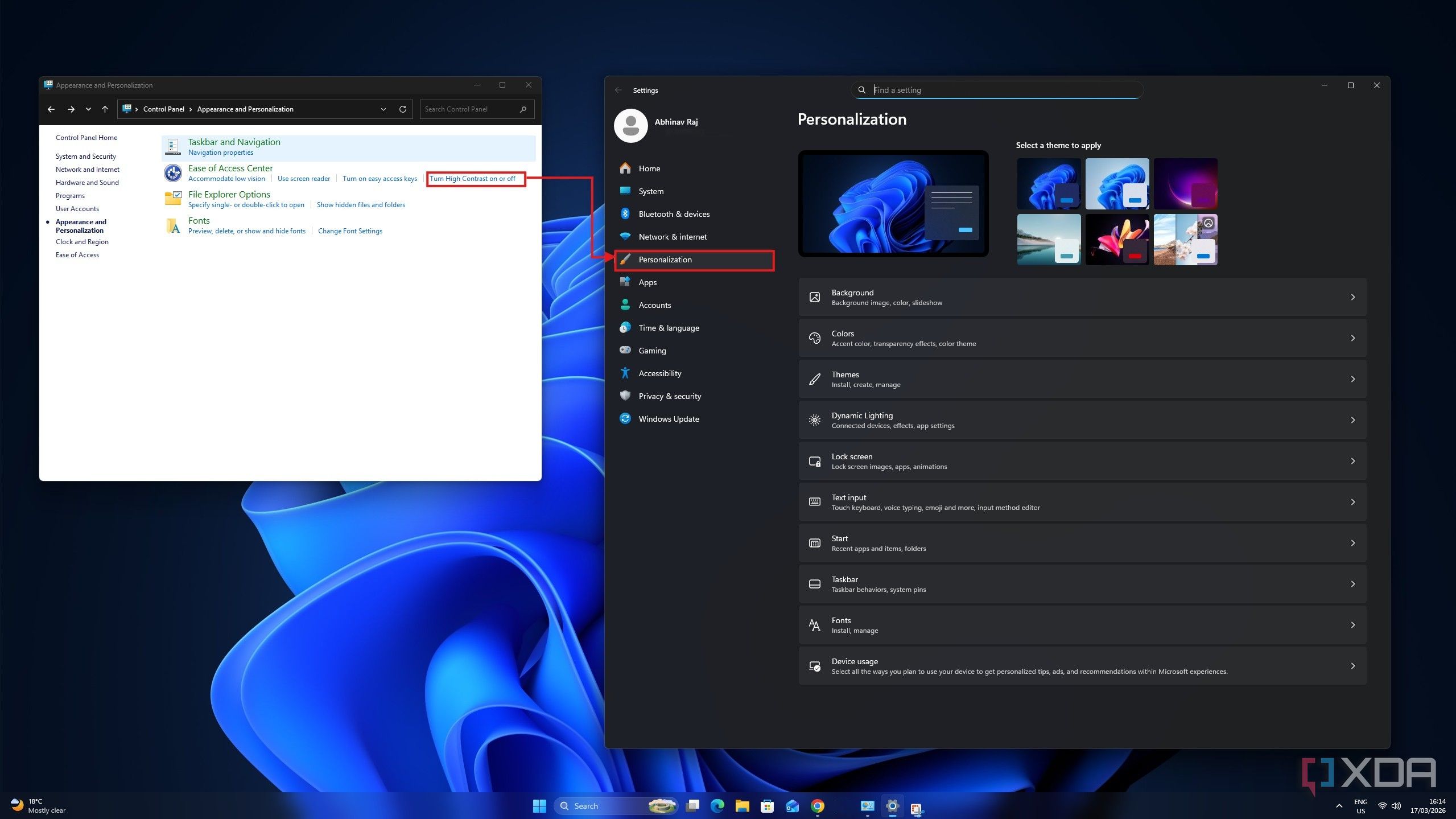Expand the Colors settings row
Viewport: 1456px width, 819px height.
coord(1082,338)
